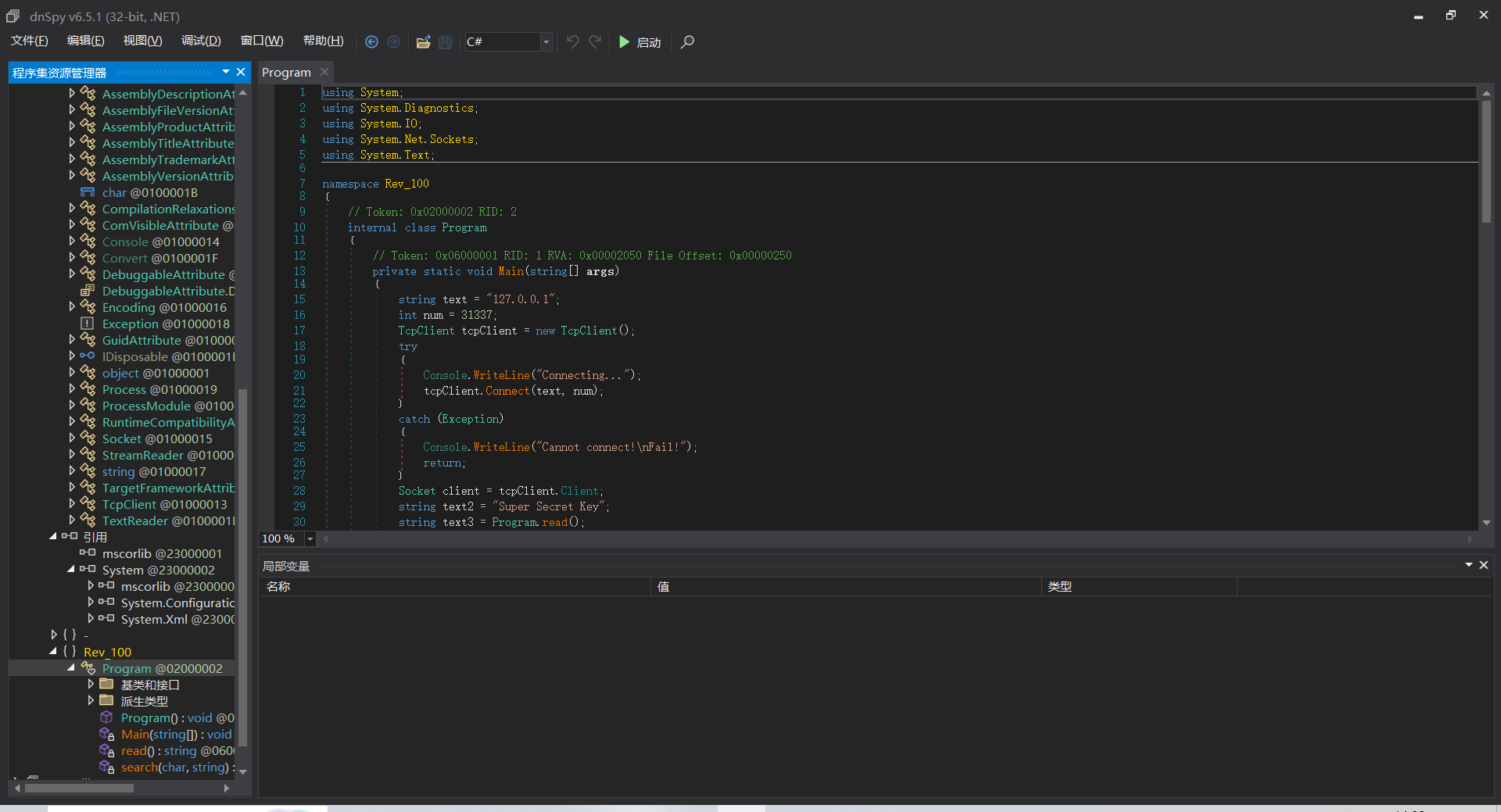Click the 启动 start button
Image resolution: width=1501 pixels, height=812 pixels.
point(640,42)
